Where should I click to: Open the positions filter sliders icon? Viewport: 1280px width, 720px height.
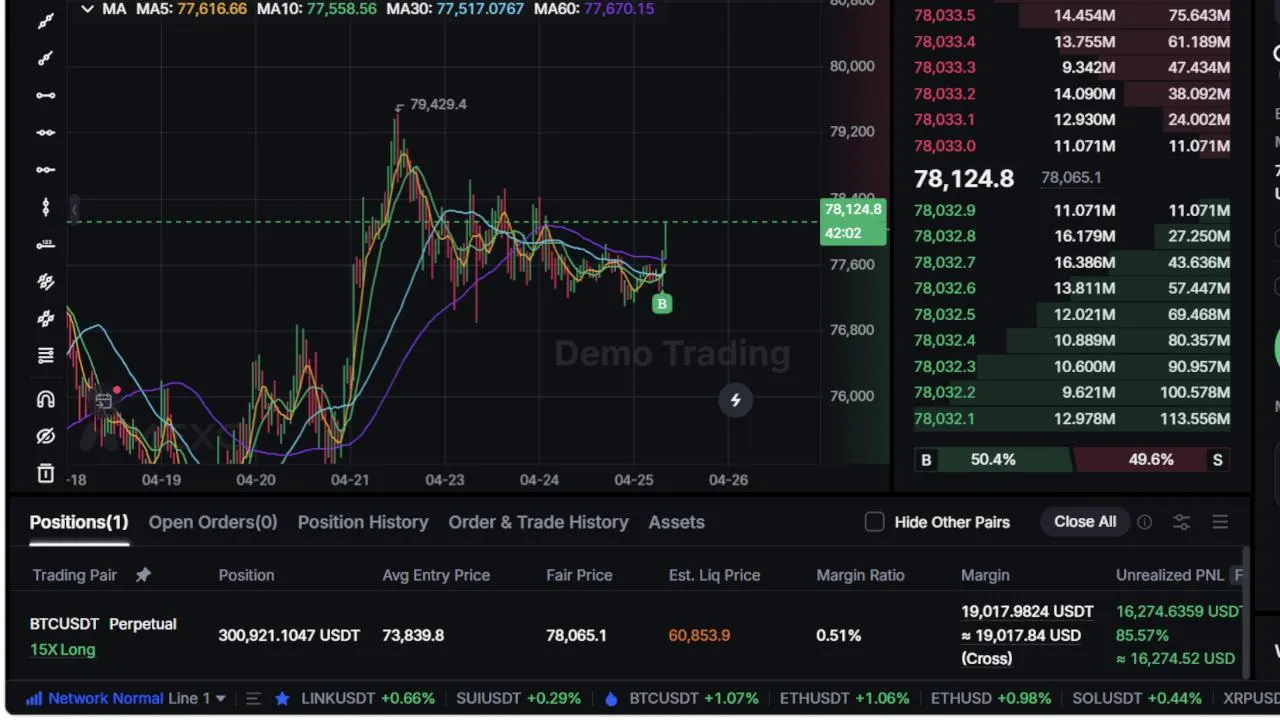coord(1181,522)
